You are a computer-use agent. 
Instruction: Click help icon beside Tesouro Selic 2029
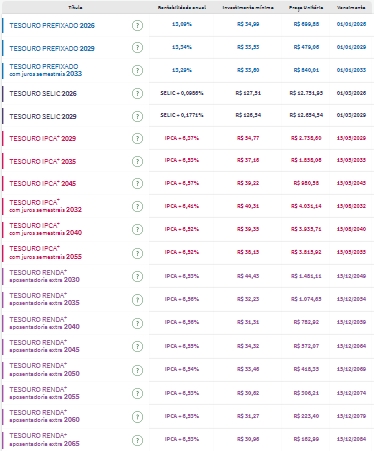click(137, 116)
